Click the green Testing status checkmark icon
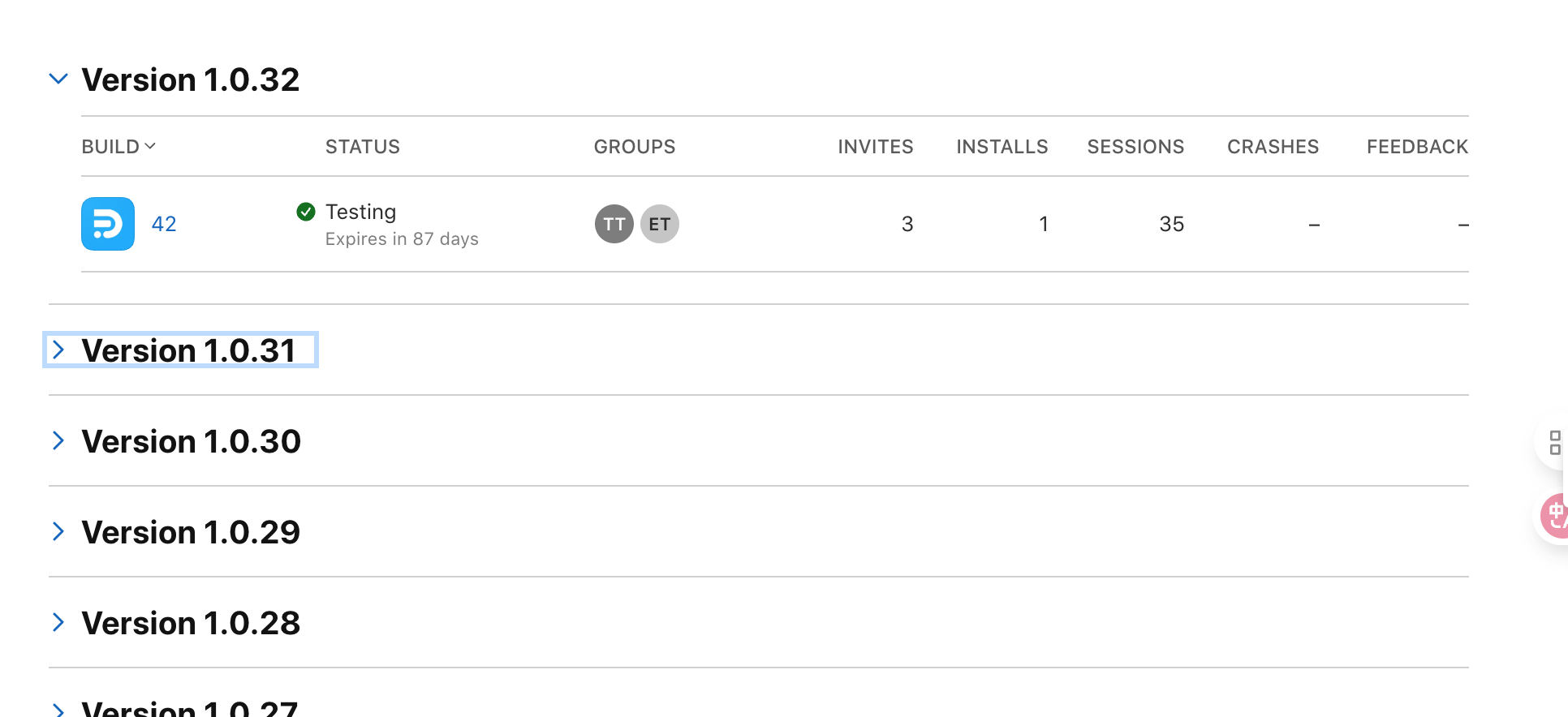 click(306, 212)
